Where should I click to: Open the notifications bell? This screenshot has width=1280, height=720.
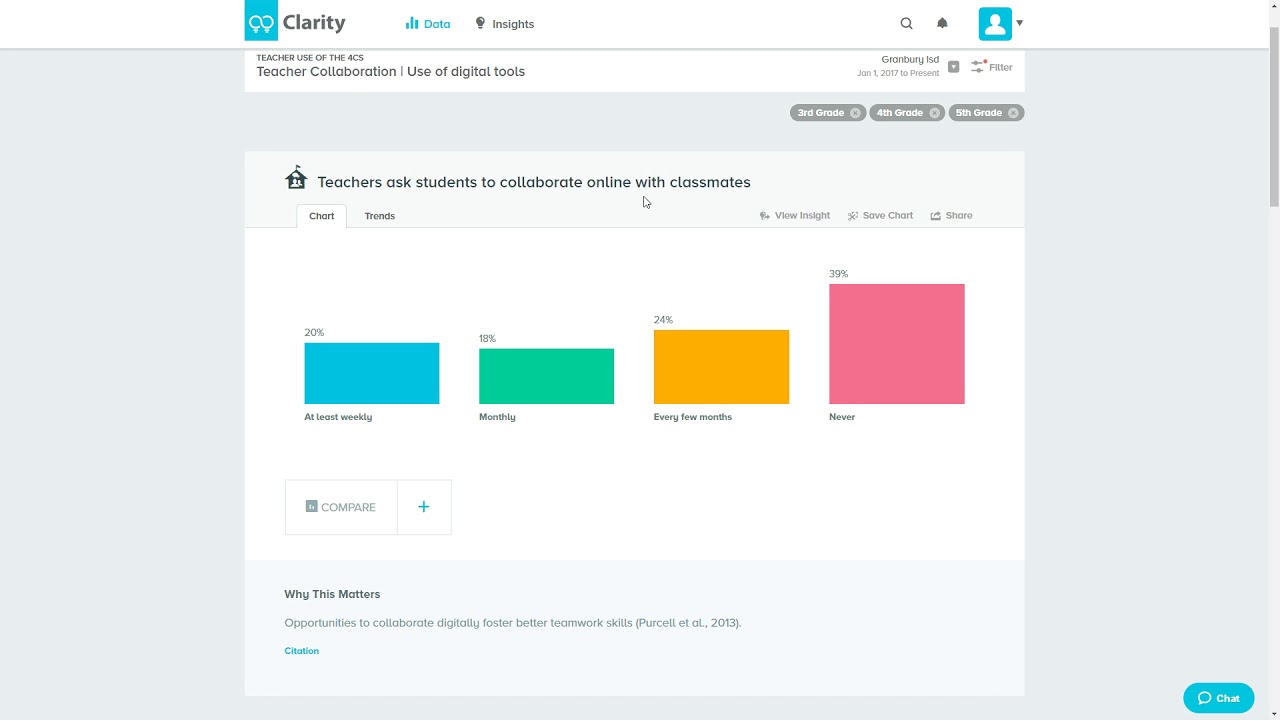pyautogui.click(x=942, y=23)
